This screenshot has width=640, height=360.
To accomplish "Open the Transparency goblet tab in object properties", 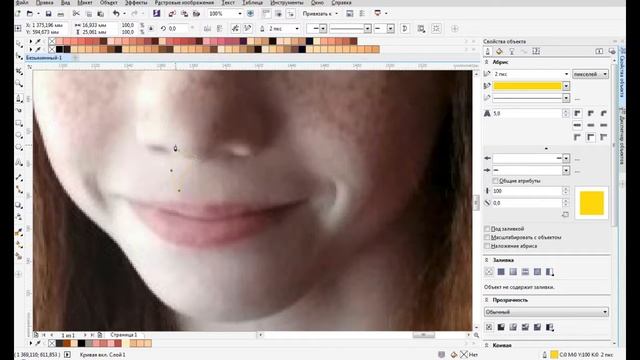I will (511, 51).
